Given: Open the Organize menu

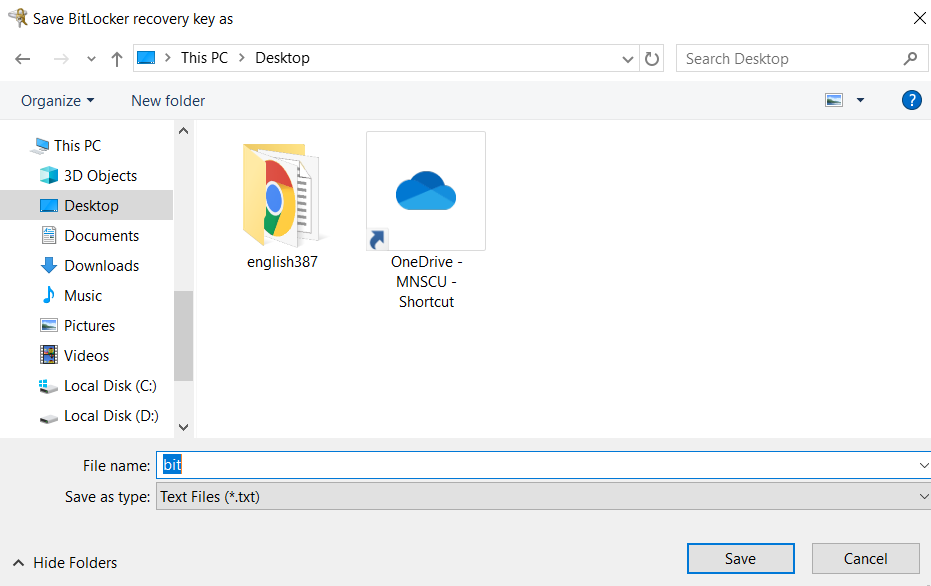Looking at the screenshot, I should pos(57,101).
